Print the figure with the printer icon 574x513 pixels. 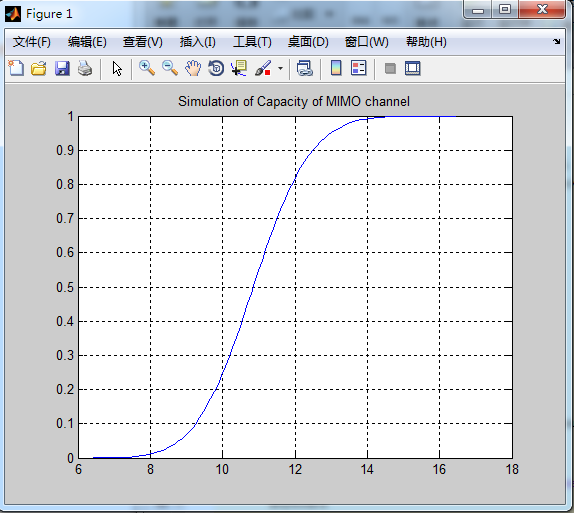tap(85, 68)
